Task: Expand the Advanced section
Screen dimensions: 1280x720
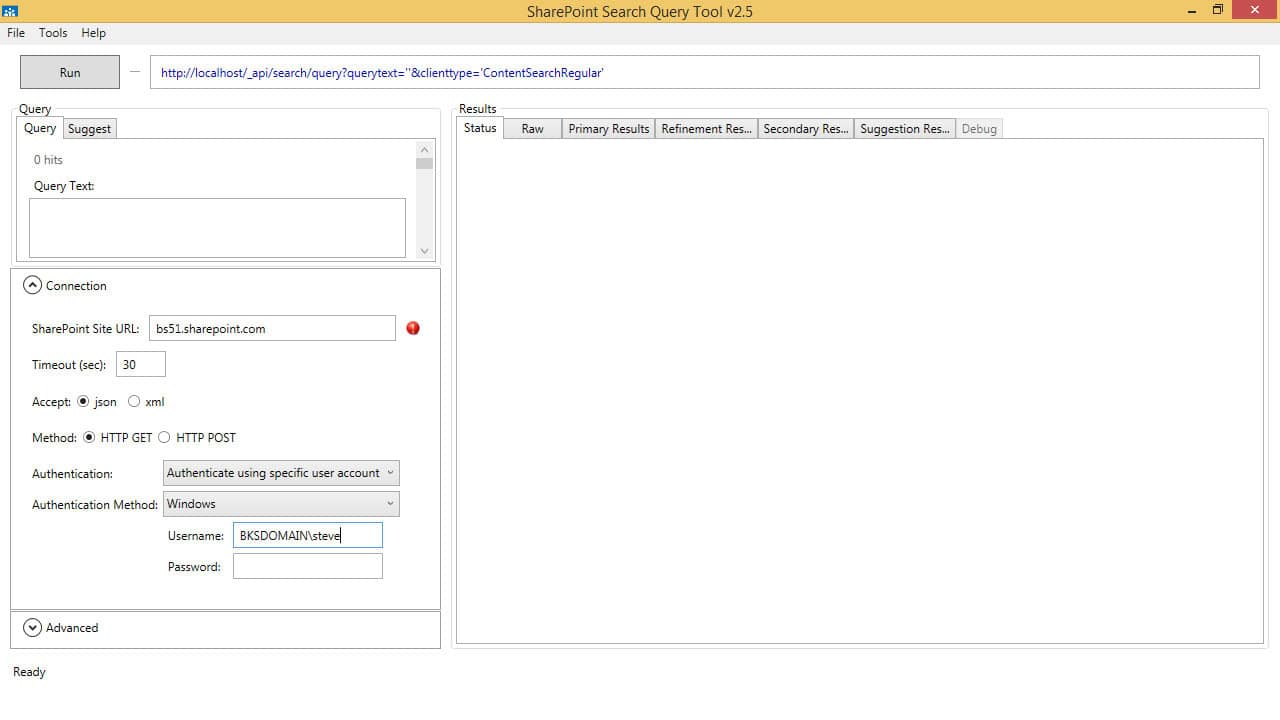Action: click(32, 628)
